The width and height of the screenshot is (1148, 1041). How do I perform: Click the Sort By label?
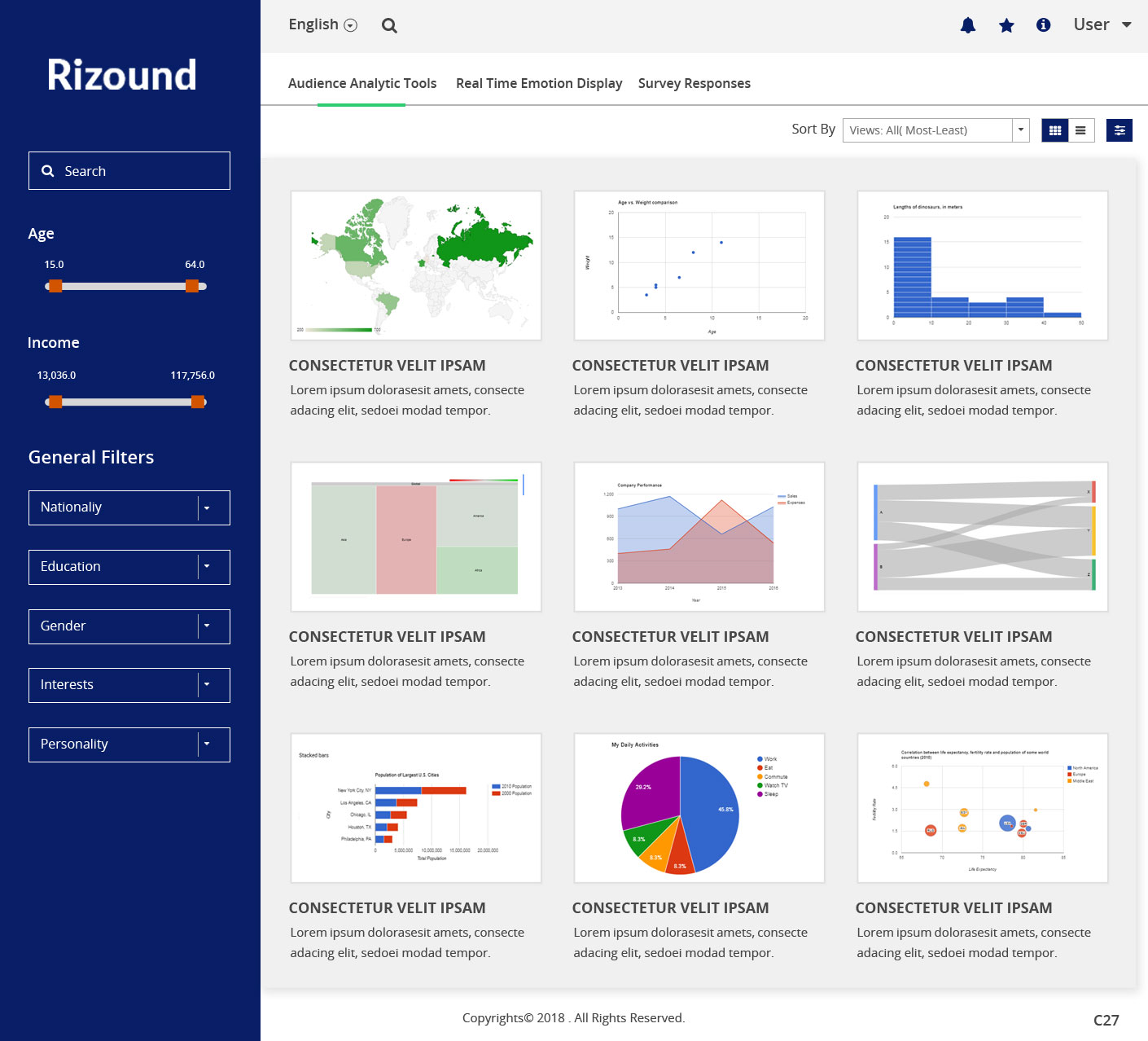[813, 129]
